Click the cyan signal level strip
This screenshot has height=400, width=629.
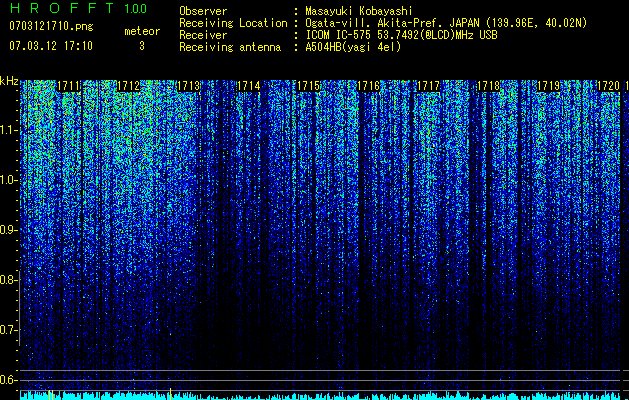click(x=321, y=396)
